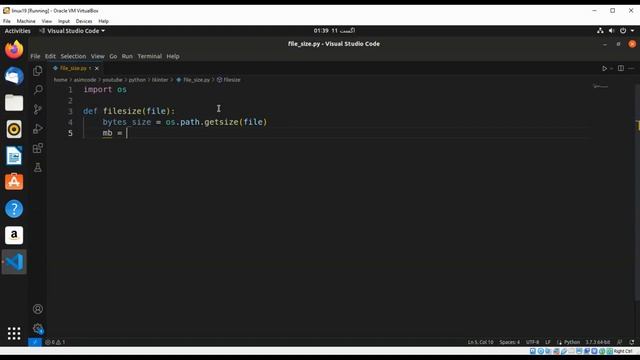Click the code minimap preview
The image size is (640, 360).
[x=601, y=86]
